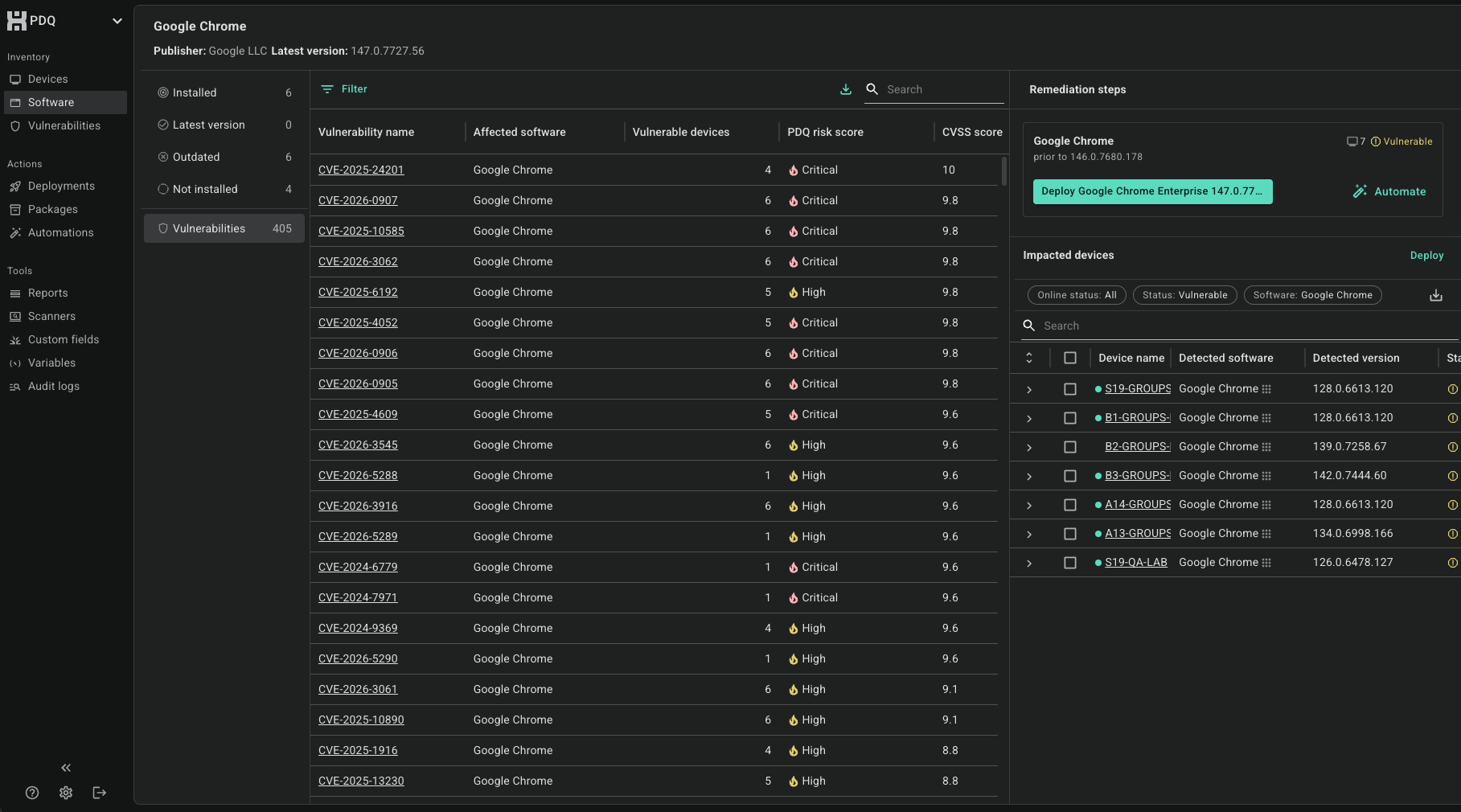Screen dimensions: 1461x812
Task: Click Deploy Google Chrome Enterprise button
Action: [1151, 191]
